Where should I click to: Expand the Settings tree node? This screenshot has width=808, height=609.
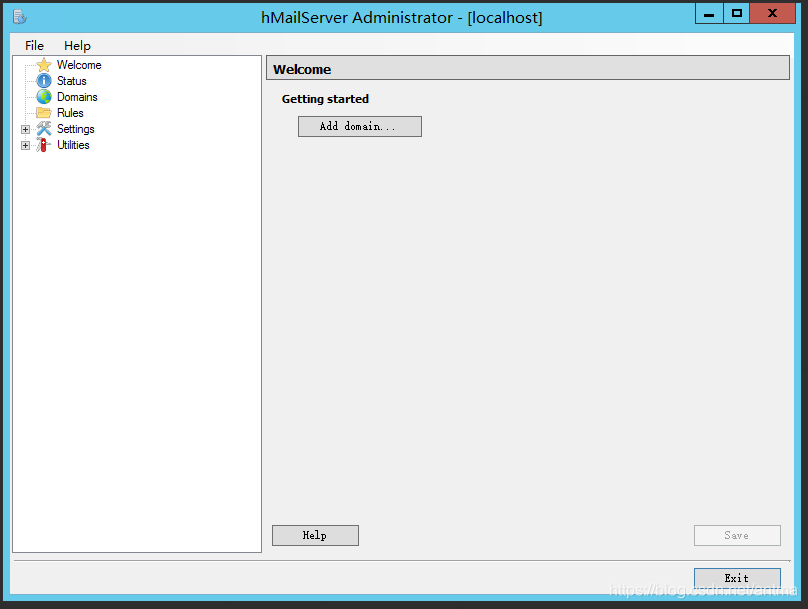coord(26,129)
